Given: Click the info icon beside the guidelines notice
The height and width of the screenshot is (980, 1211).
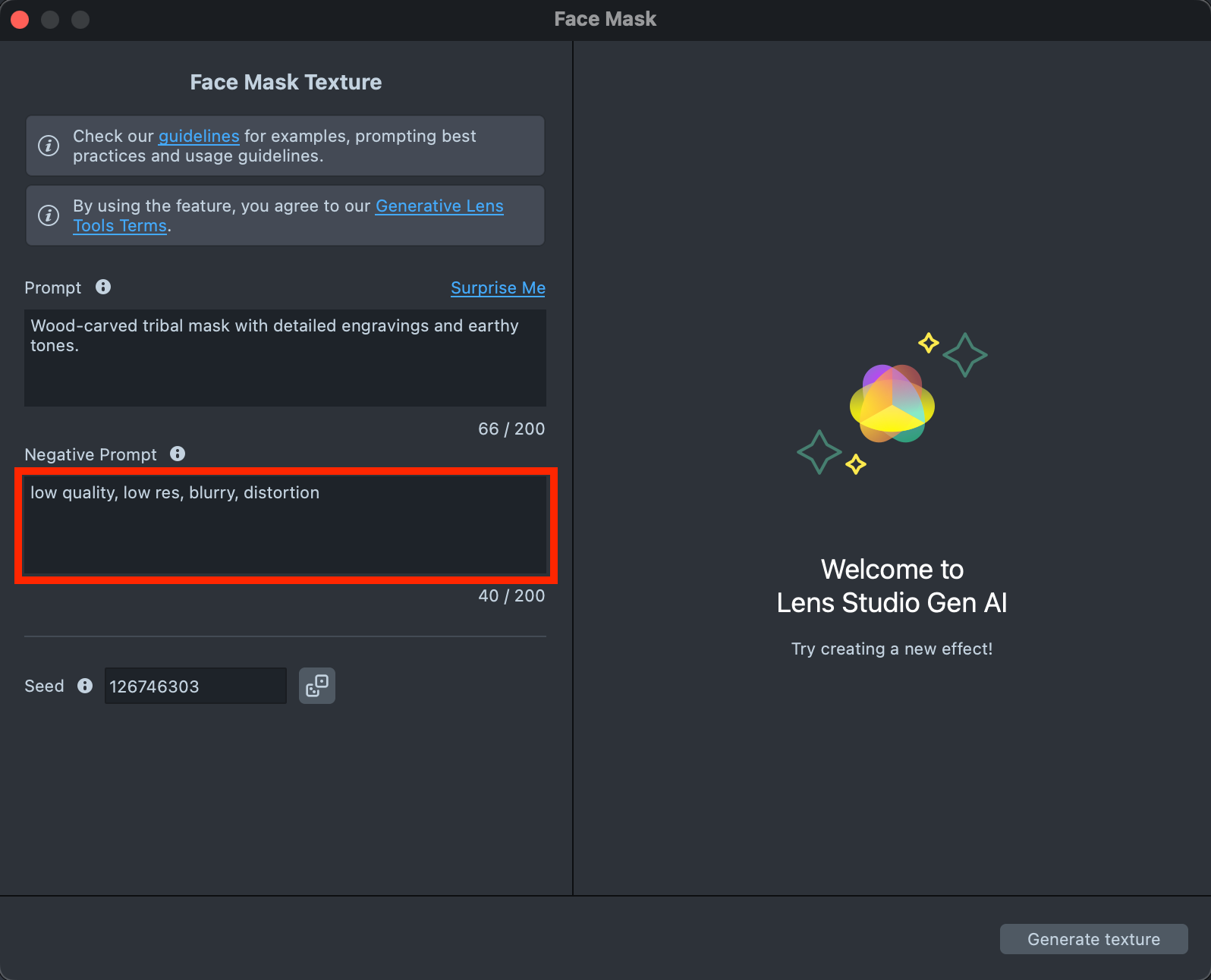Looking at the screenshot, I should (x=49, y=146).
